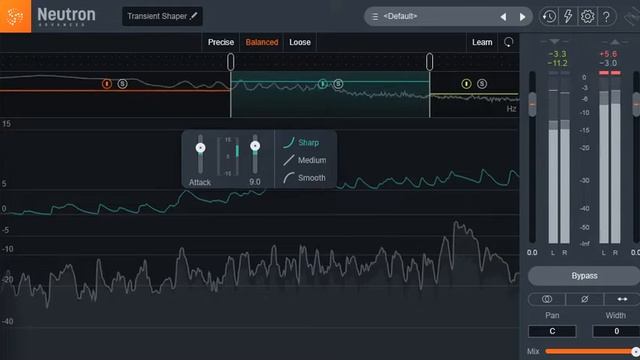Click the channel swap arrows icon

(622, 299)
